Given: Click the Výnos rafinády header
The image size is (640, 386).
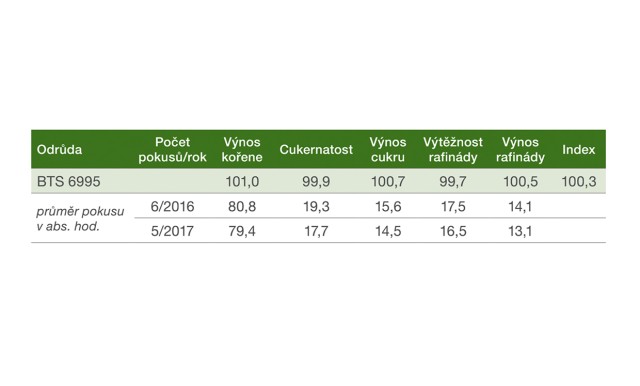Looking at the screenshot, I should coord(520,150).
